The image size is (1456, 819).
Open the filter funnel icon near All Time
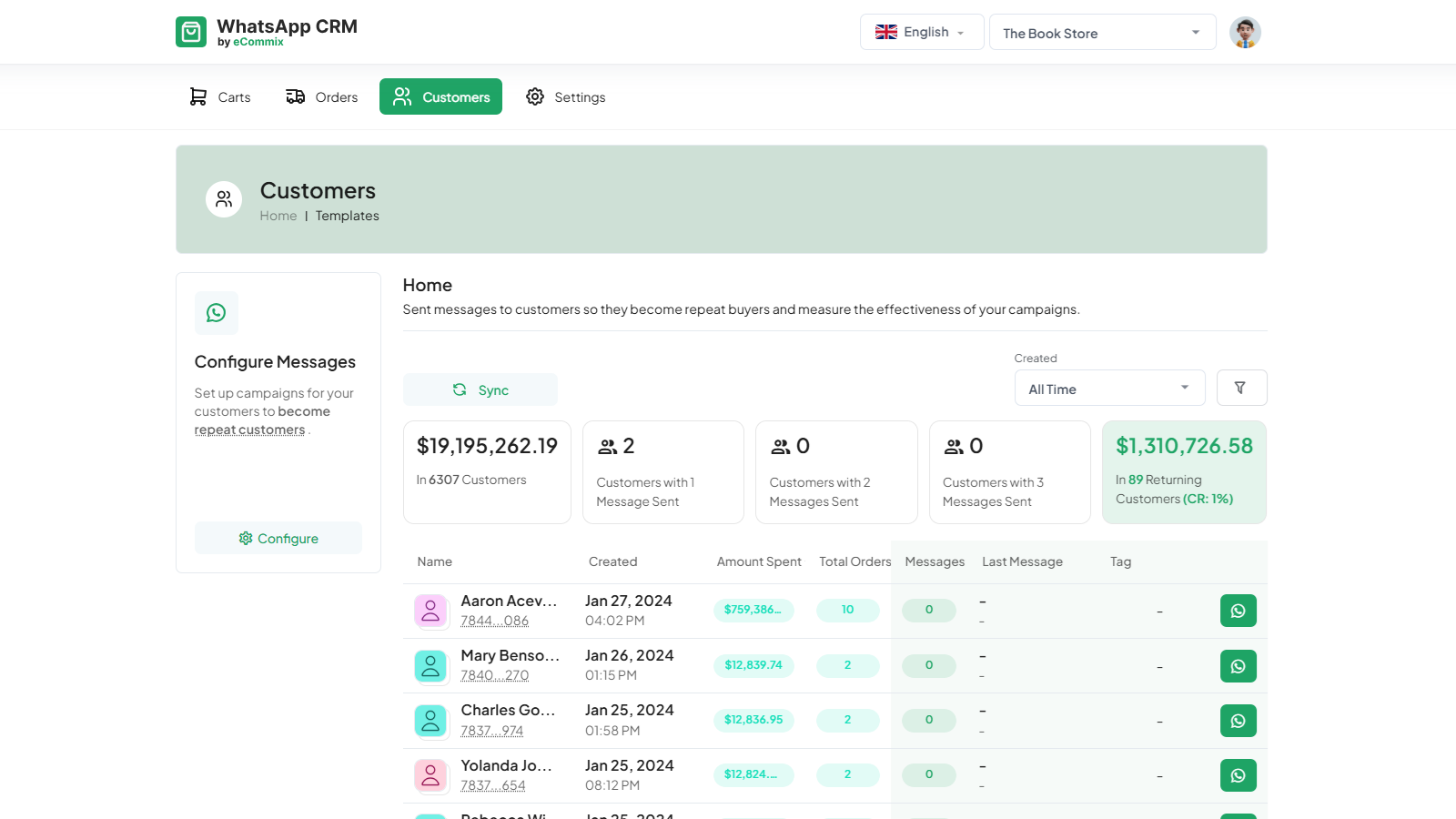click(x=1241, y=387)
